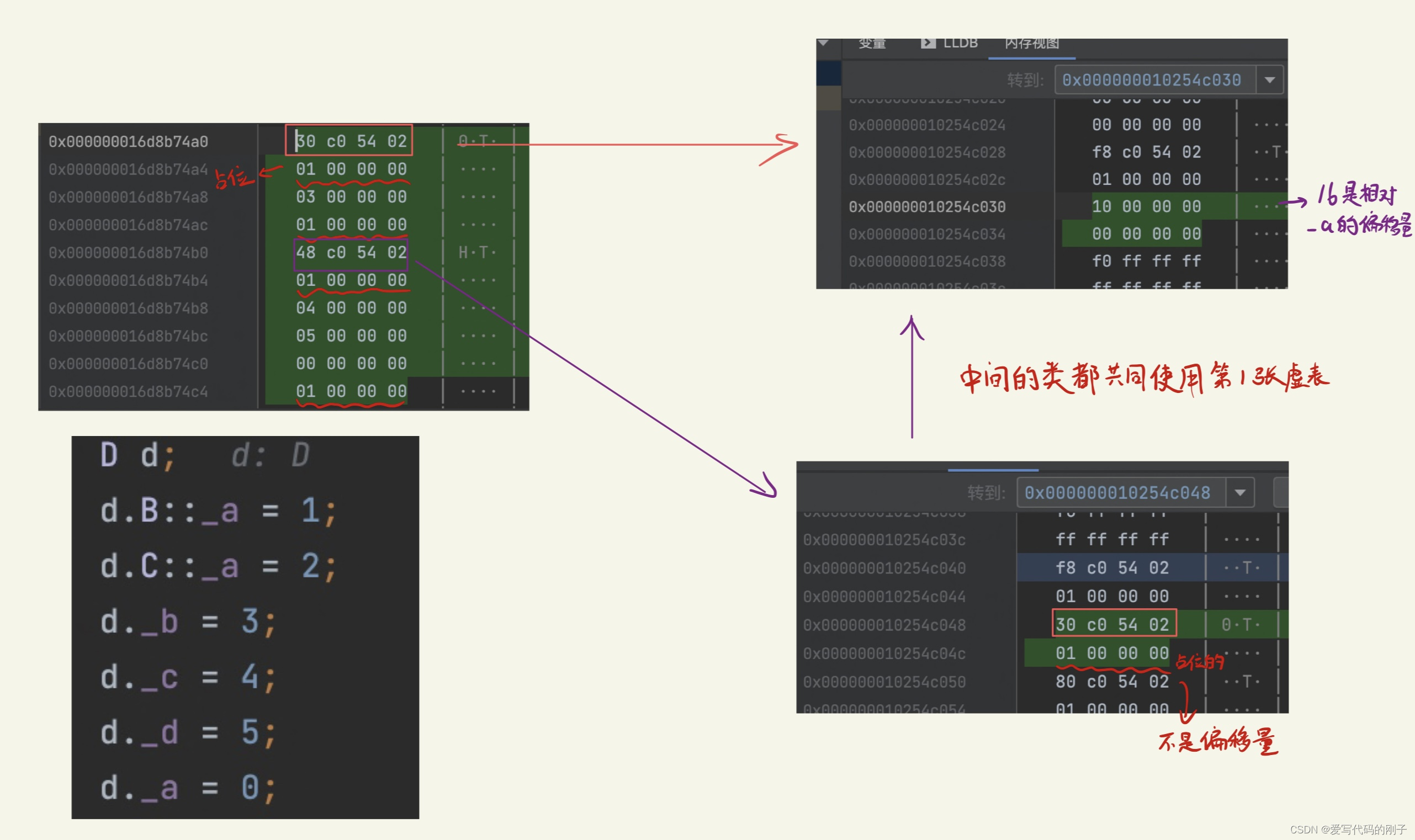Click address field containing 0x000000010254c048
1415x840 pixels.
point(1117,492)
